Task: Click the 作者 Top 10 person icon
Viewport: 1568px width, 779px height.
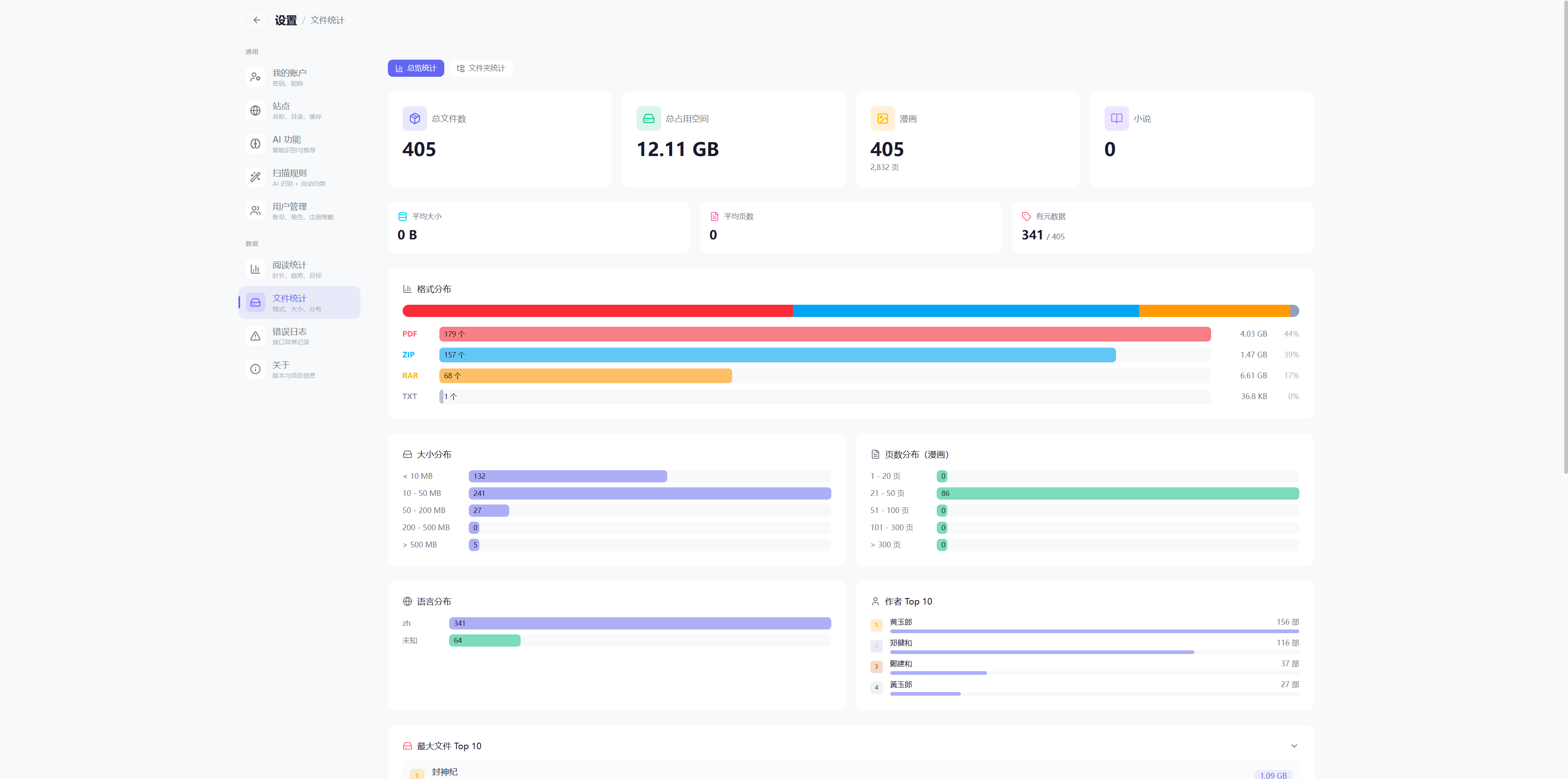Action: tap(875, 602)
